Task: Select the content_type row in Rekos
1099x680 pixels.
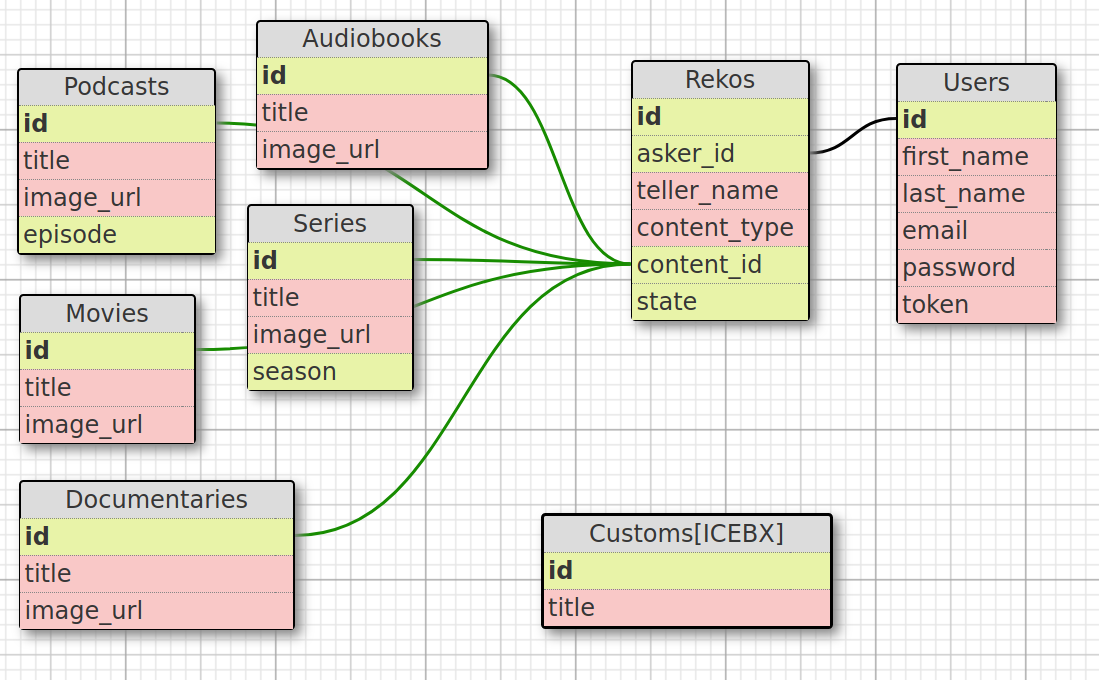Action: tap(721, 228)
